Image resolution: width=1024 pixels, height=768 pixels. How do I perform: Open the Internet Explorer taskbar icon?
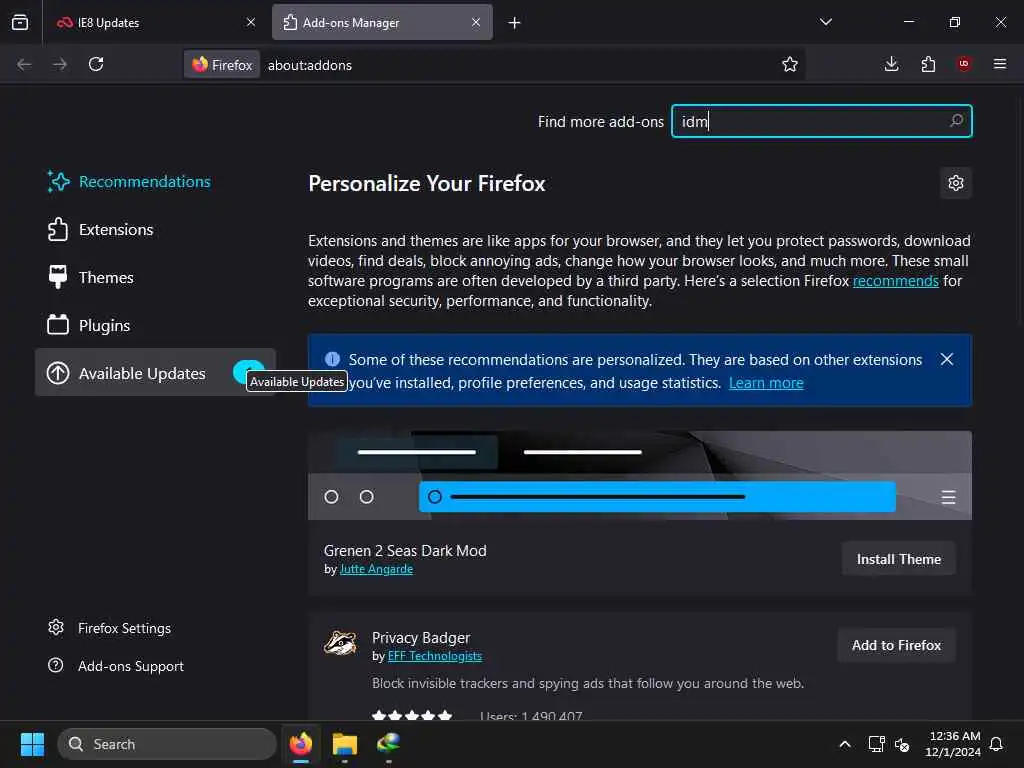[389, 744]
